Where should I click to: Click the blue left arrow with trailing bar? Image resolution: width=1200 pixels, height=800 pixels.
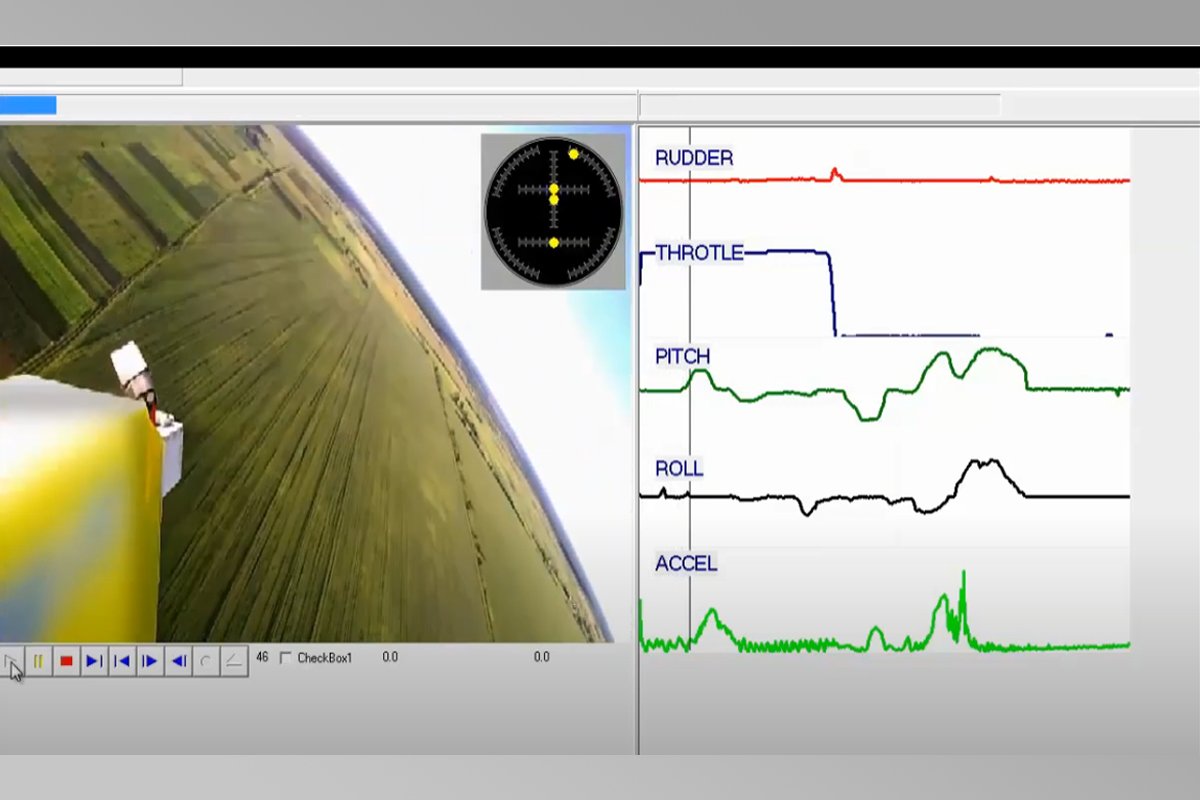point(178,661)
